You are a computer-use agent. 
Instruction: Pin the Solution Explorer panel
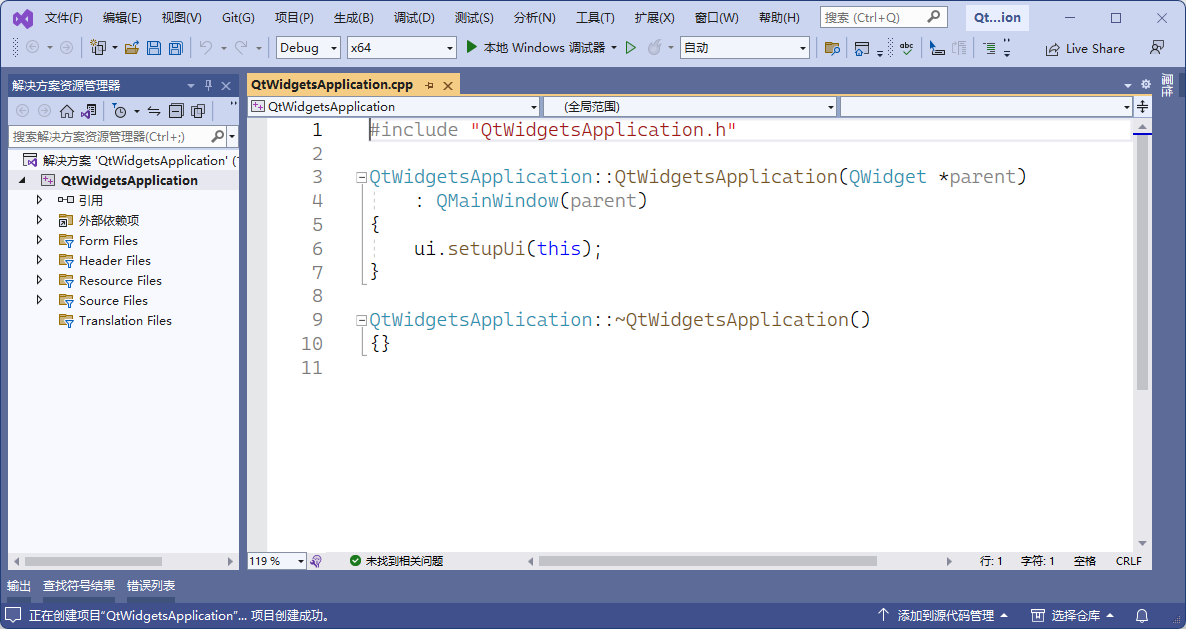coord(208,85)
